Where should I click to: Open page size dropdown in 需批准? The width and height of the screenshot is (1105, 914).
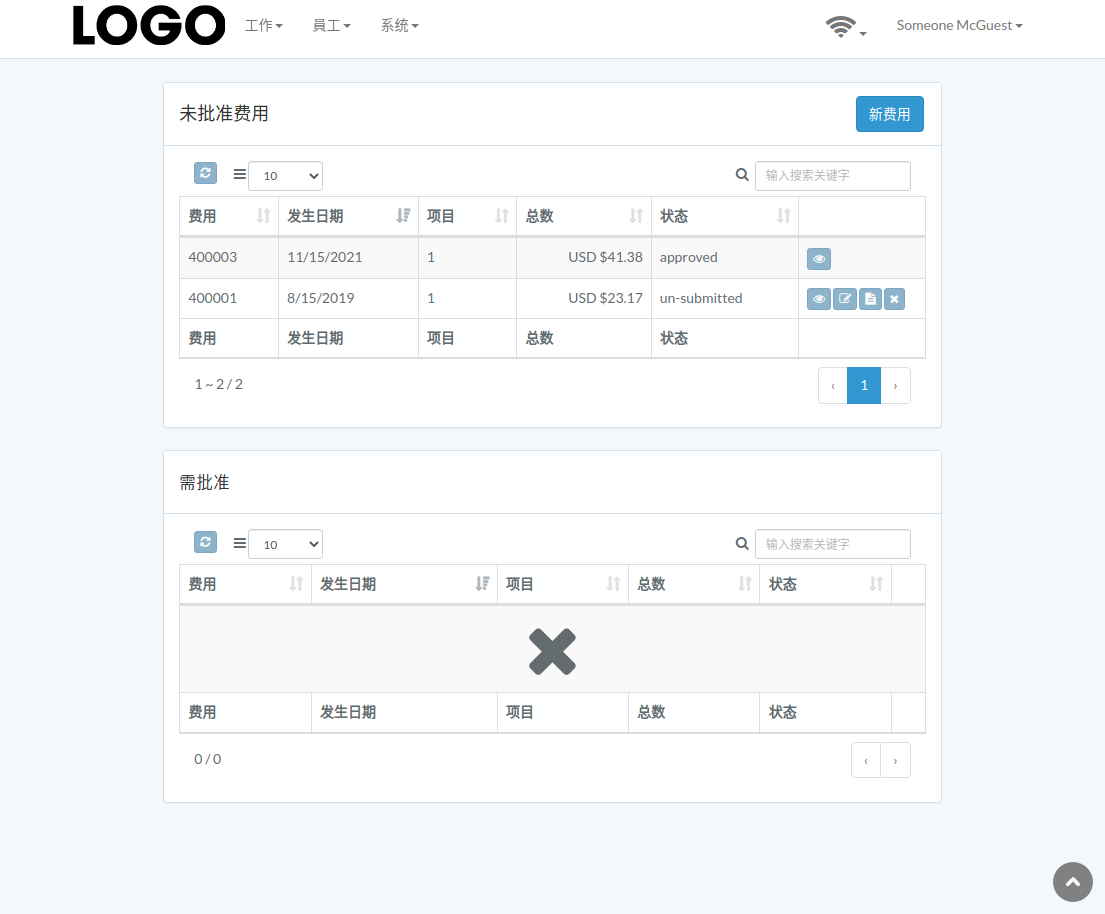285,544
